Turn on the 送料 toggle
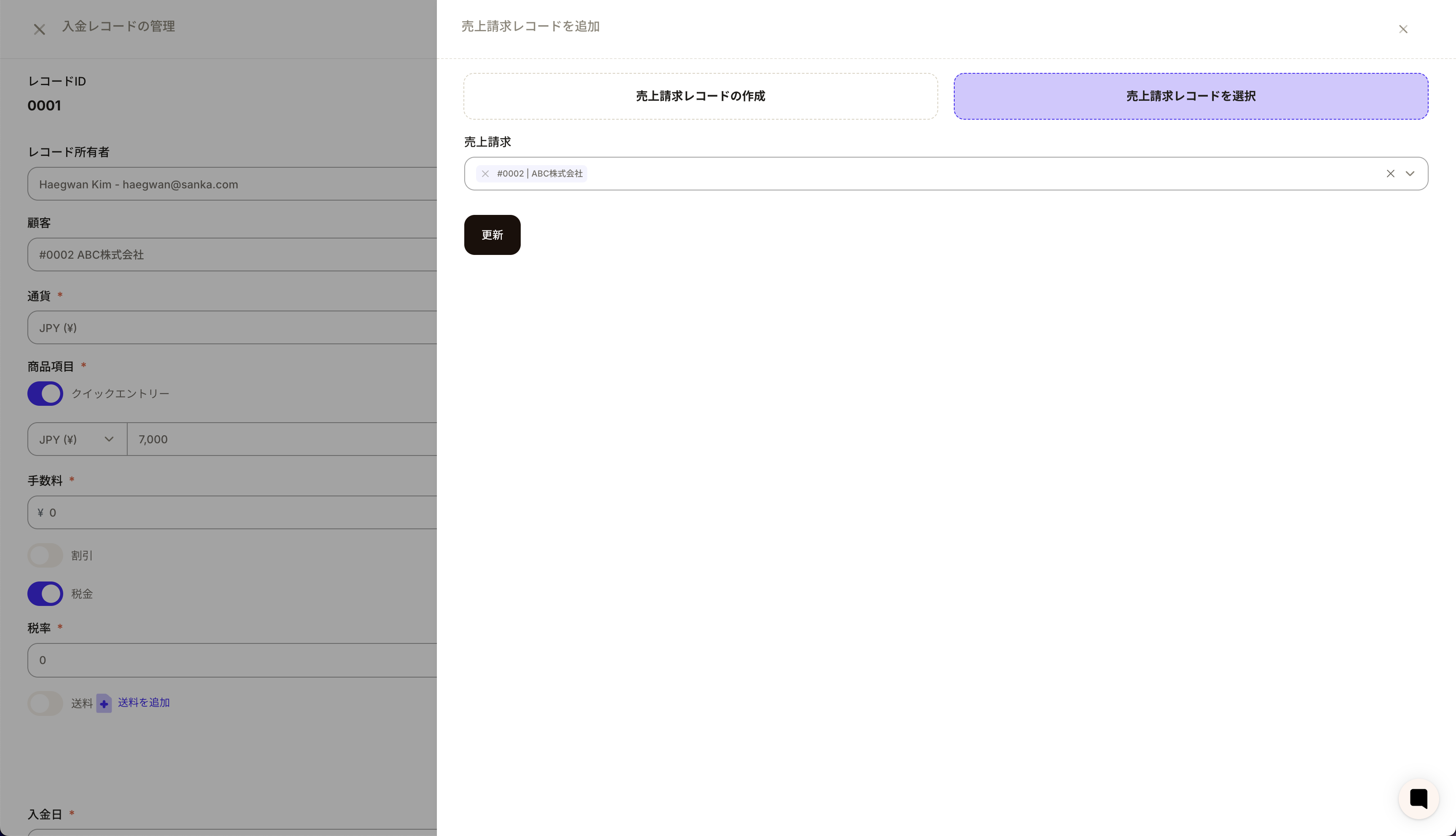The image size is (1456, 836). point(45,703)
